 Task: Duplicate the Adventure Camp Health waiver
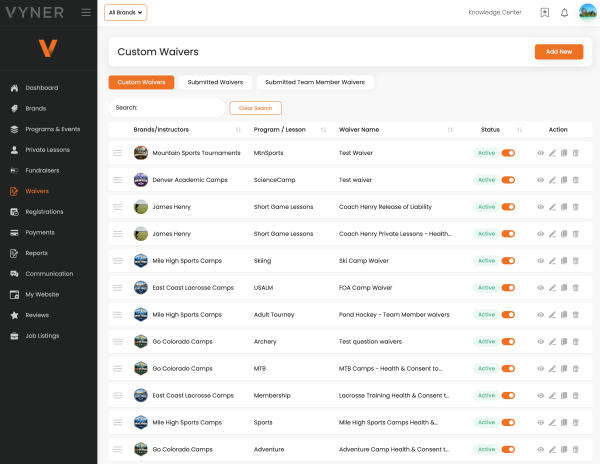point(564,449)
